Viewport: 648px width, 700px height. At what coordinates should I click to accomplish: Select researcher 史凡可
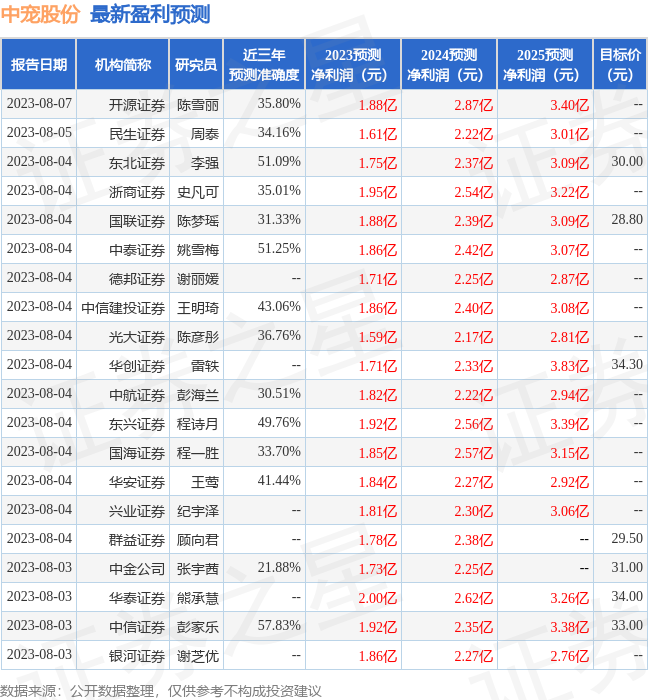[x=198, y=192]
